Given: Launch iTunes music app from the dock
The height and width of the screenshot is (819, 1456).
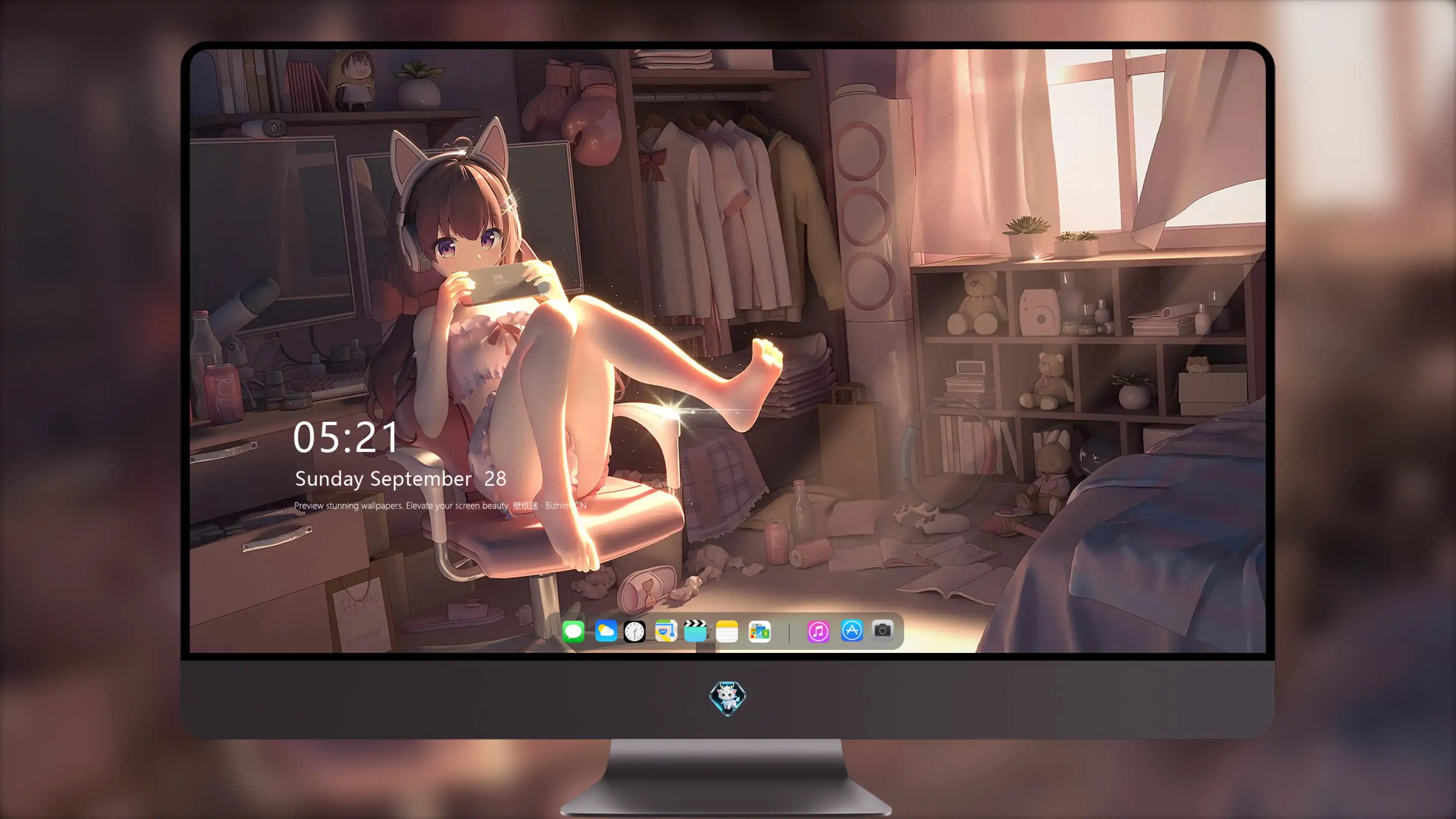Looking at the screenshot, I should [818, 631].
